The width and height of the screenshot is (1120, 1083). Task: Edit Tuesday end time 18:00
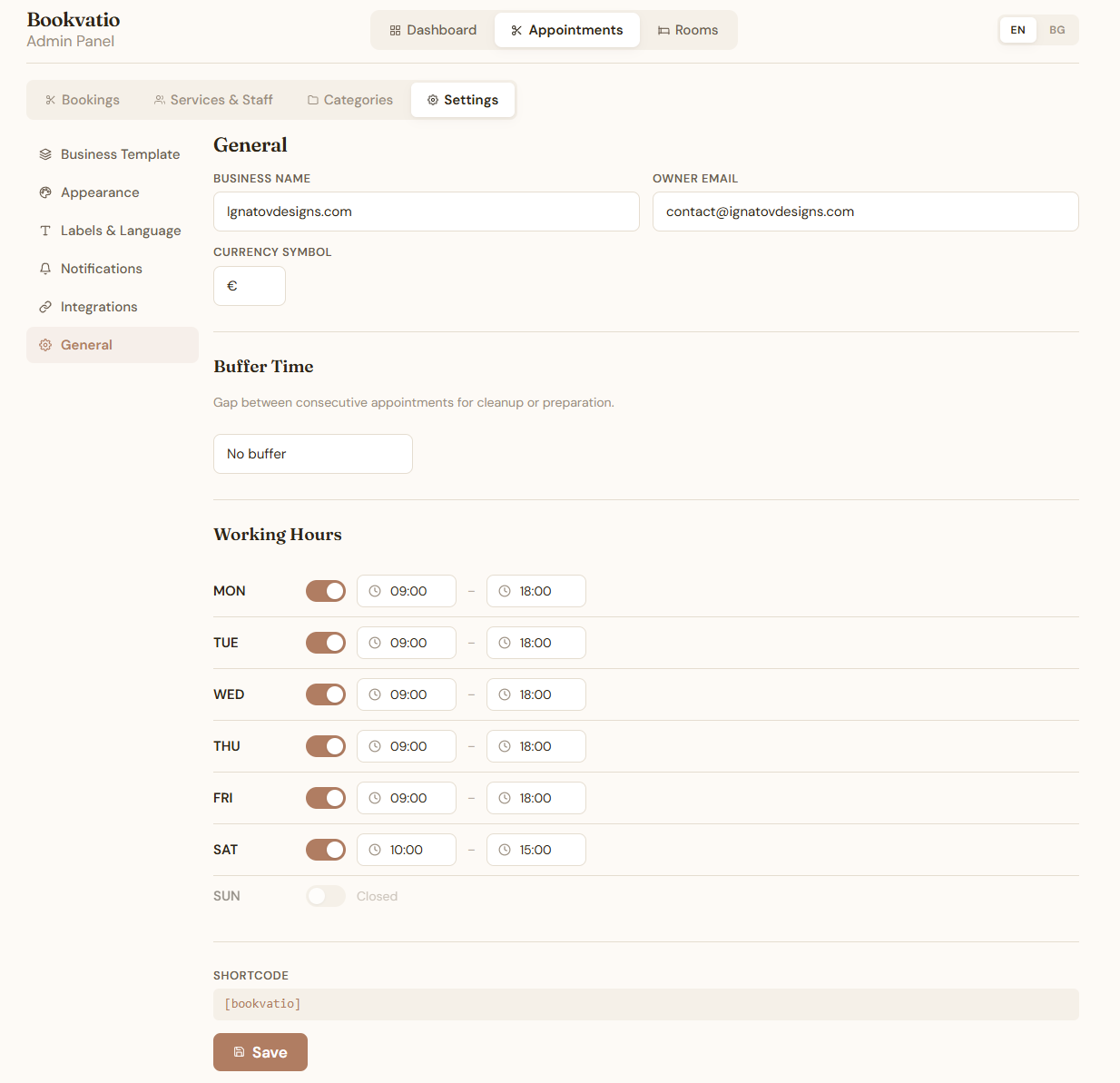[x=536, y=643]
